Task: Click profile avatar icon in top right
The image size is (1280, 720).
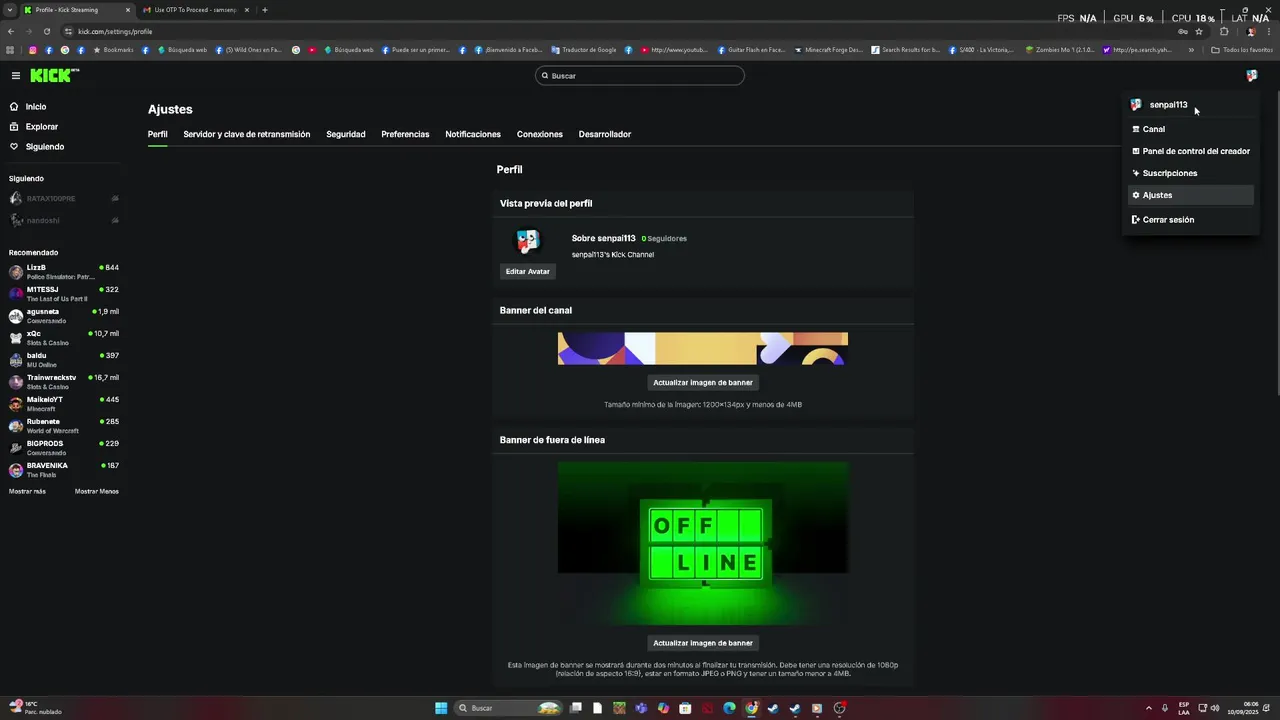Action: [x=1251, y=76]
